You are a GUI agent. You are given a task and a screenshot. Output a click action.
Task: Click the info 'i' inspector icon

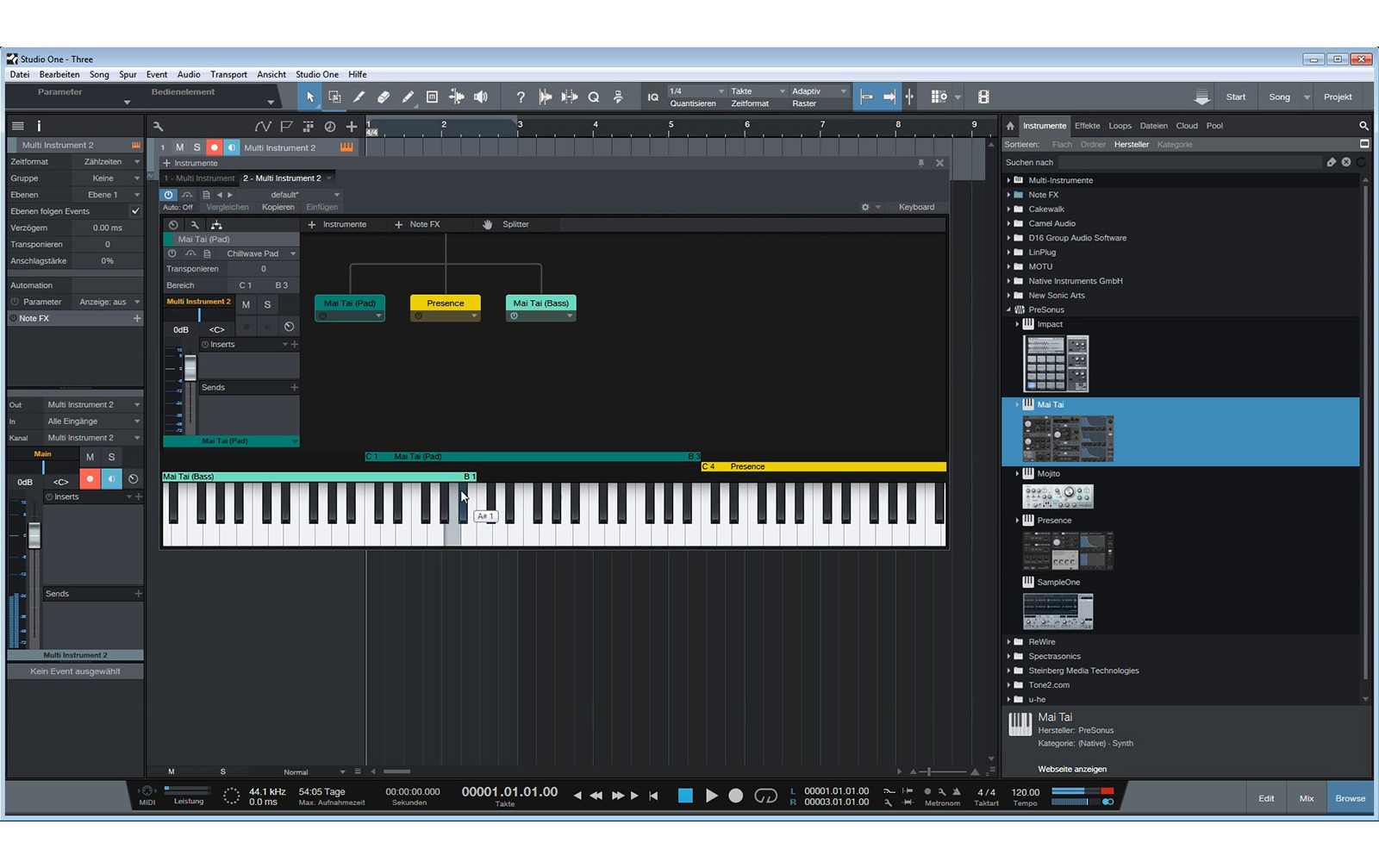click(39, 126)
